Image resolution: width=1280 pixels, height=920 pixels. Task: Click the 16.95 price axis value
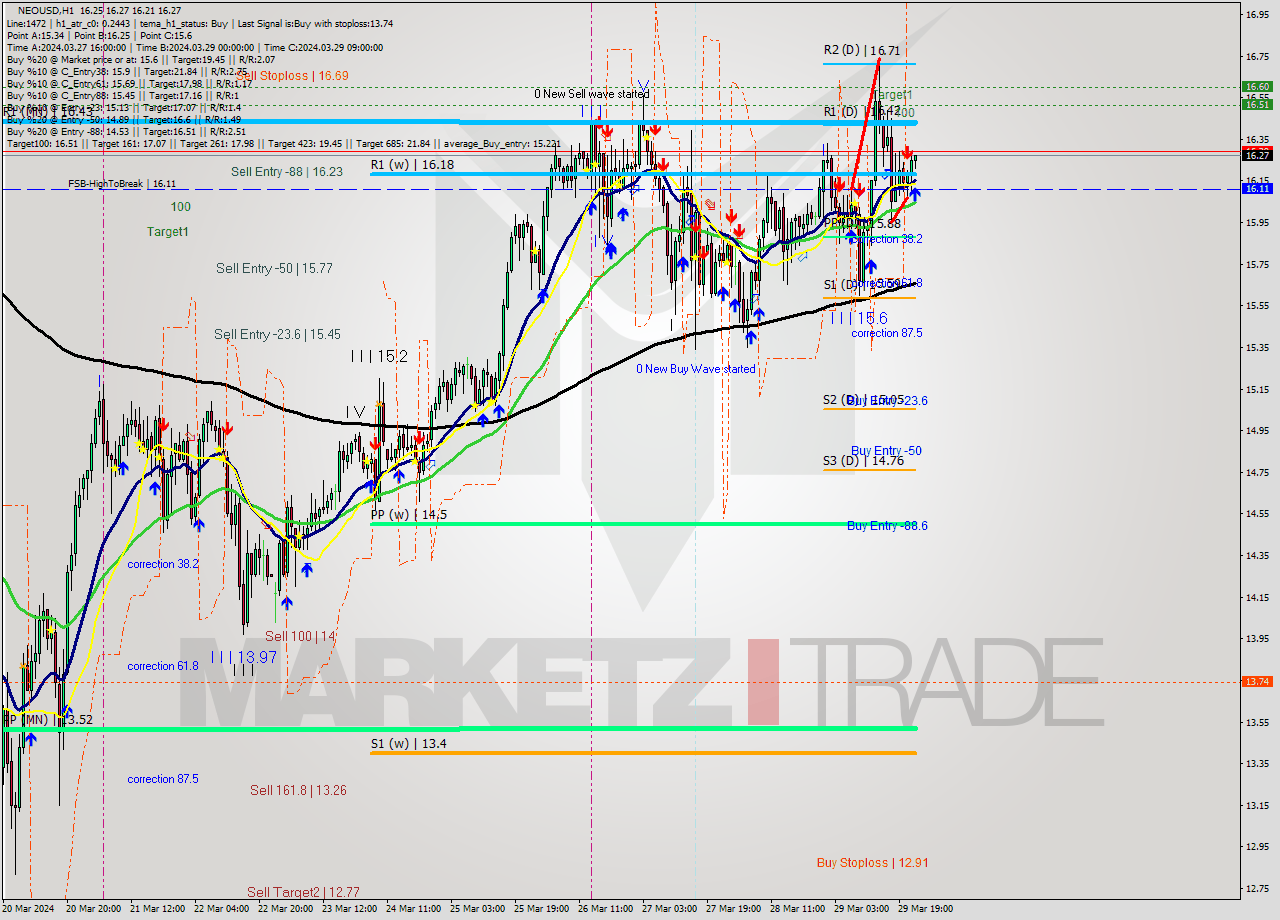[x=1257, y=14]
